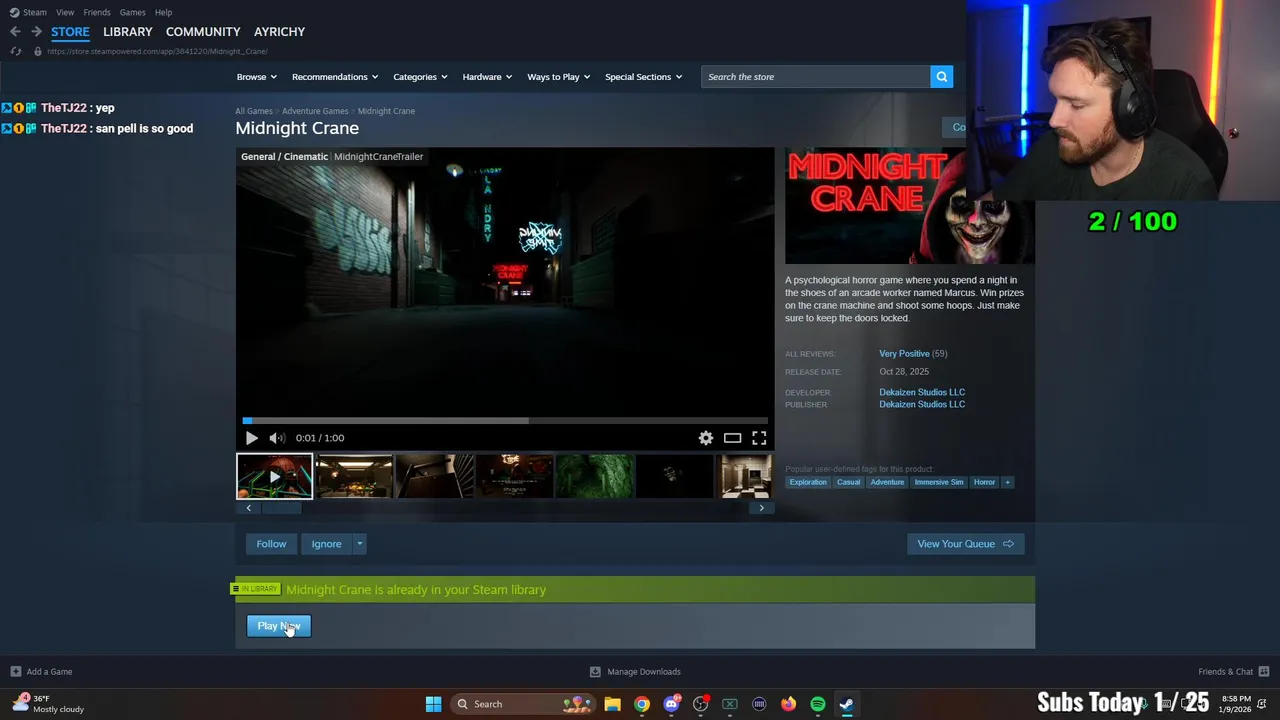Click the Play Now button

point(279,626)
